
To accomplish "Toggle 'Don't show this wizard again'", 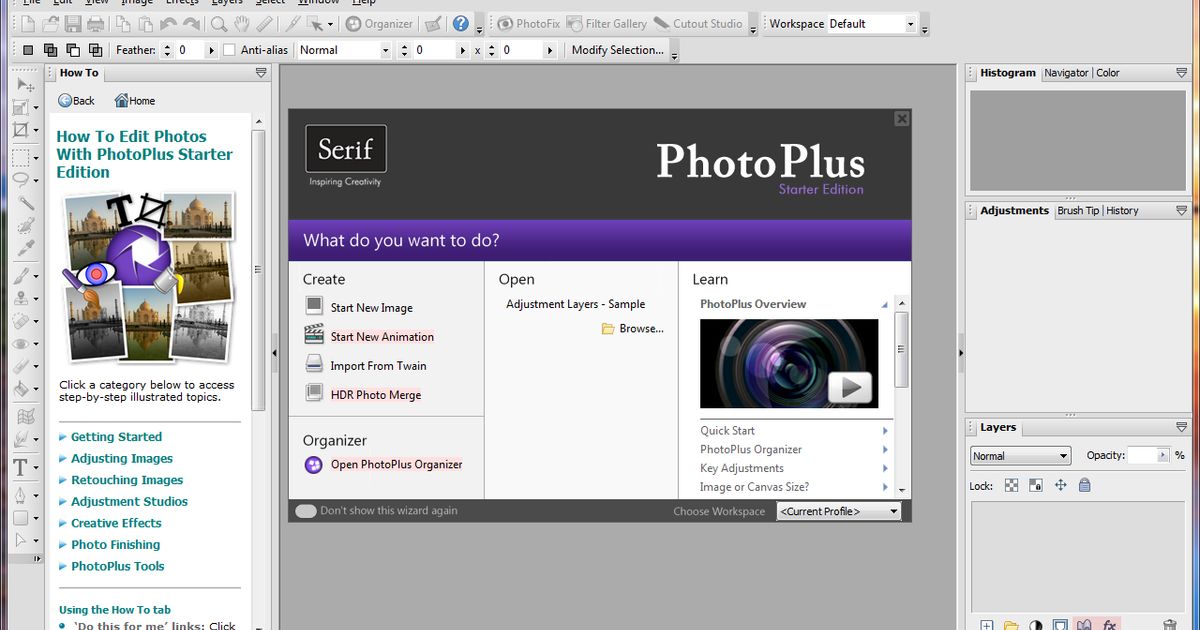I will click(305, 511).
